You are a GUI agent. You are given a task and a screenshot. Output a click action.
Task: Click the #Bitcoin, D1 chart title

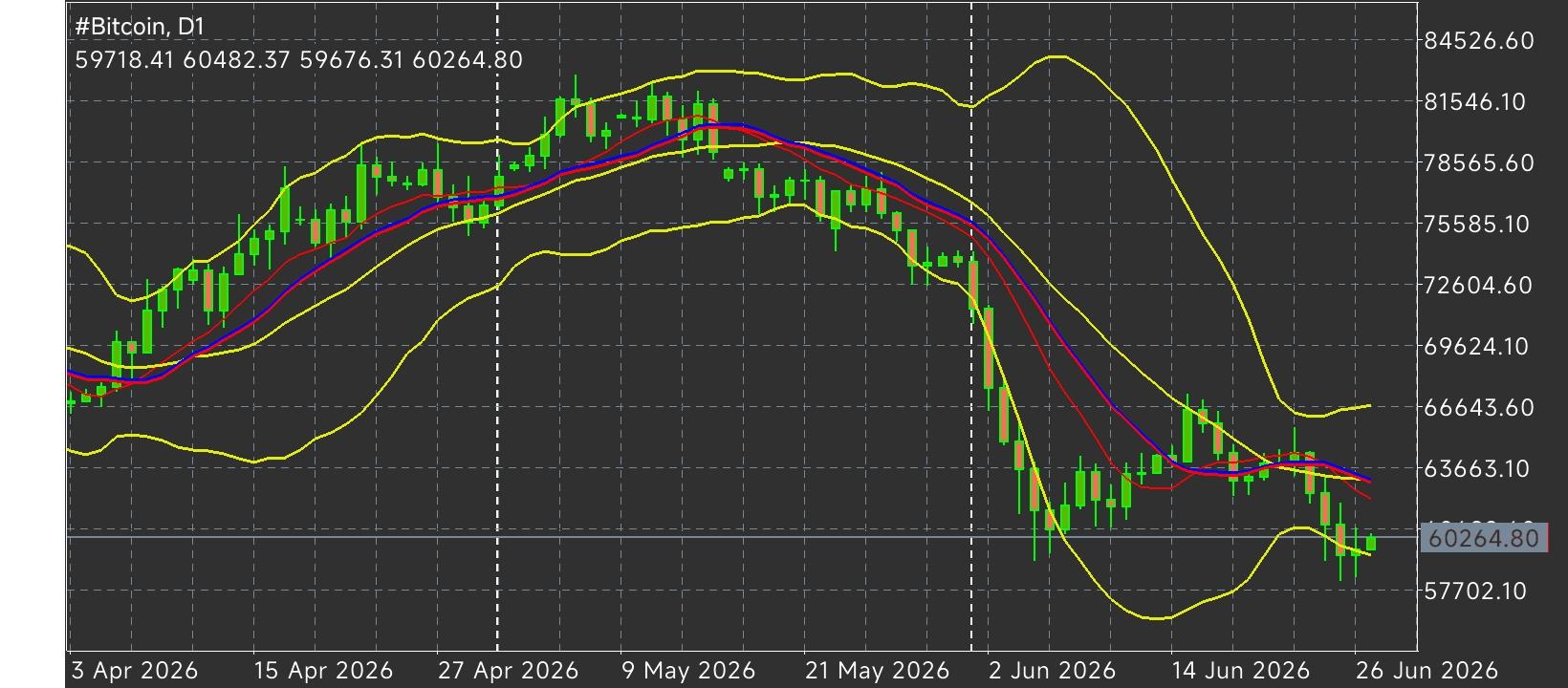click(x=140, y=28)
